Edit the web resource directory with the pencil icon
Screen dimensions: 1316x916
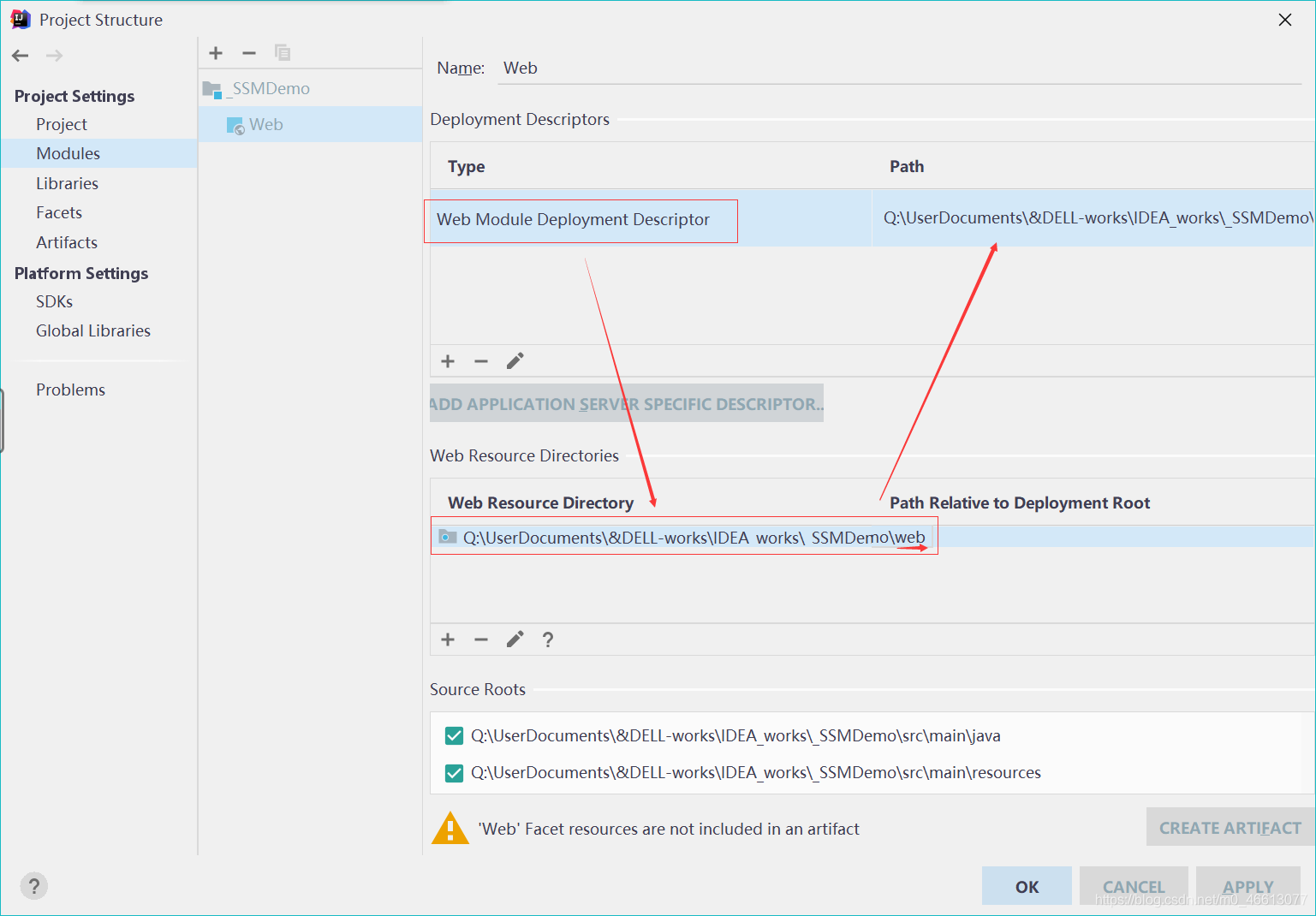pyautogui.click(x=515, y=639)
